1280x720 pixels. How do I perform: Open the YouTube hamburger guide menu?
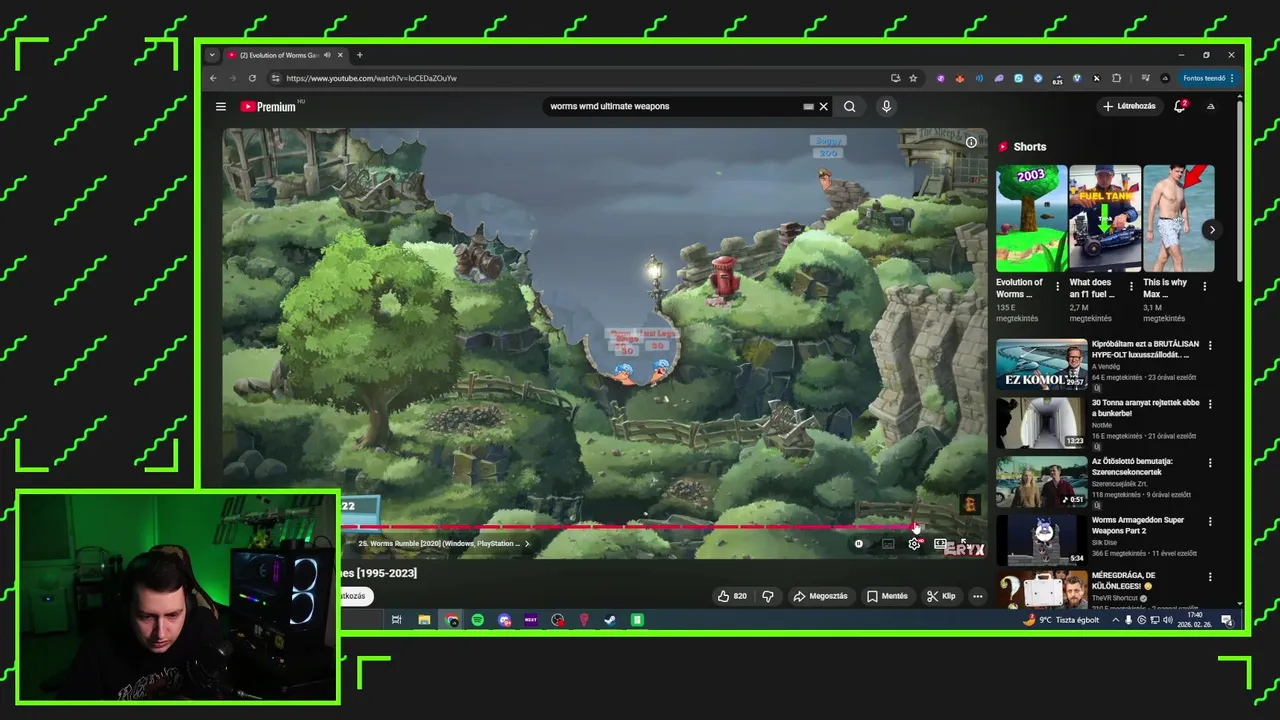pyautogui.click(x=221, y=106)
